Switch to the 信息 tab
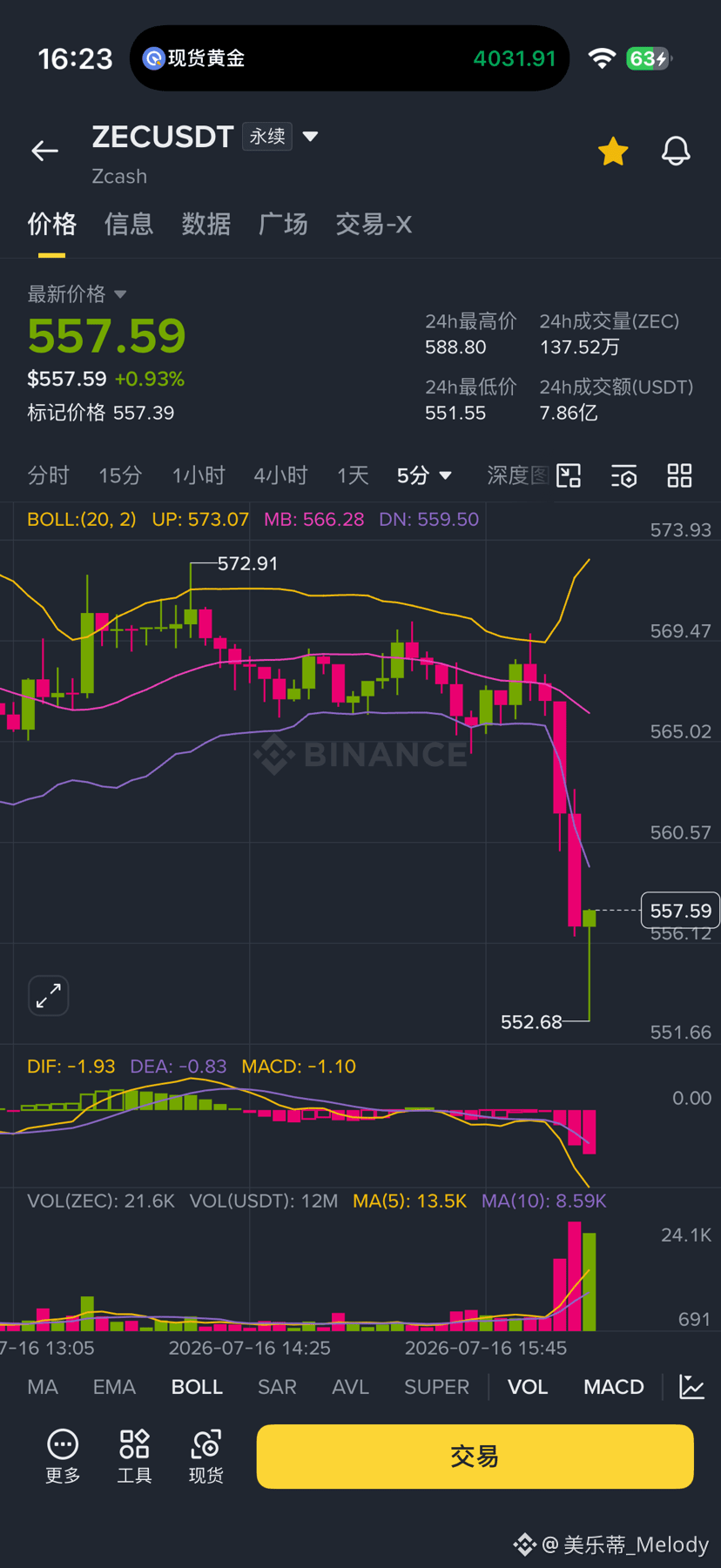 129,225
